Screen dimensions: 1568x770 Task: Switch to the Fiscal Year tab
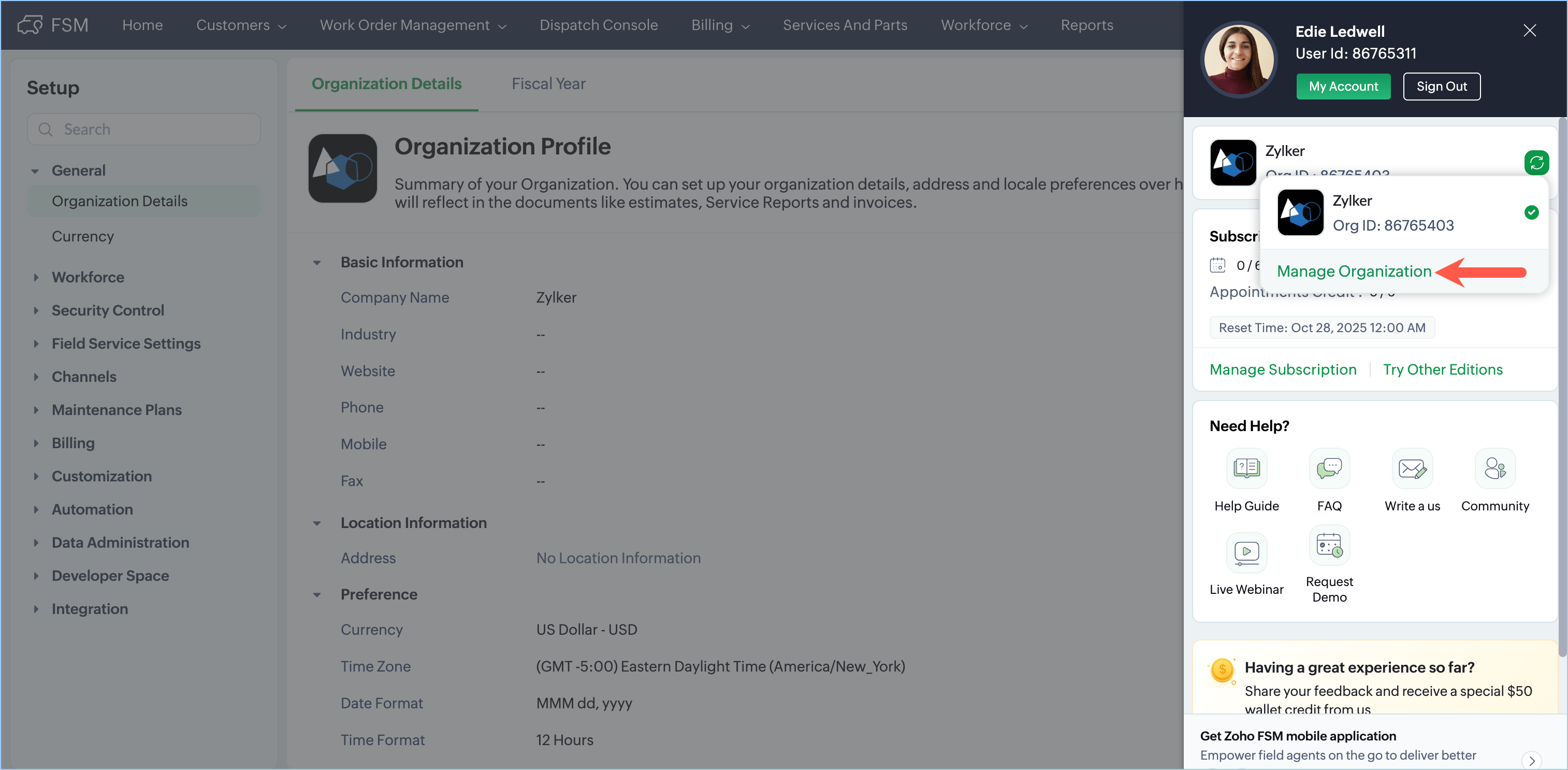point(548,83)
